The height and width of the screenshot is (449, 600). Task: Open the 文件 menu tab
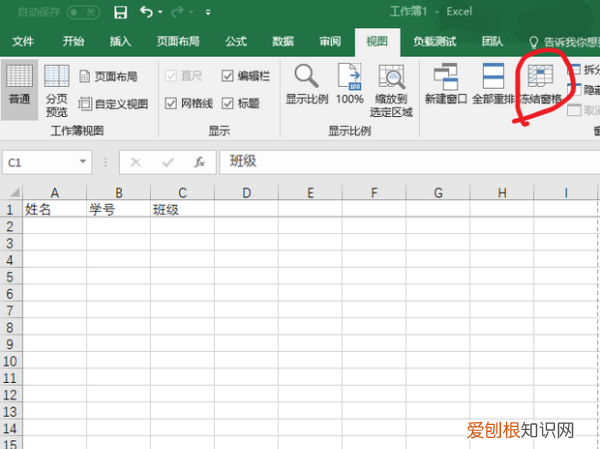23,41
